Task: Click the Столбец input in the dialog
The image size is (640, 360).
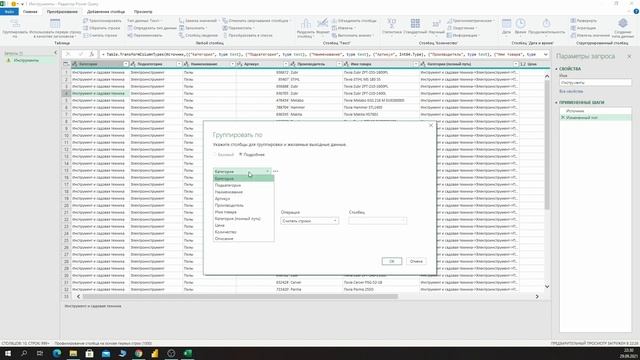Action: point(378,221)
